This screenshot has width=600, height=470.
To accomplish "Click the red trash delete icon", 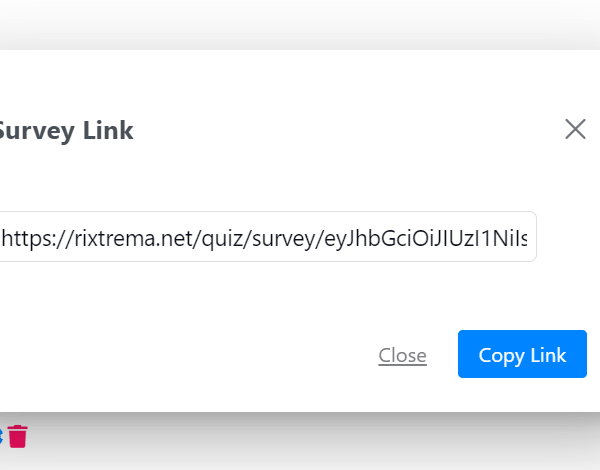I will (18, 436).
